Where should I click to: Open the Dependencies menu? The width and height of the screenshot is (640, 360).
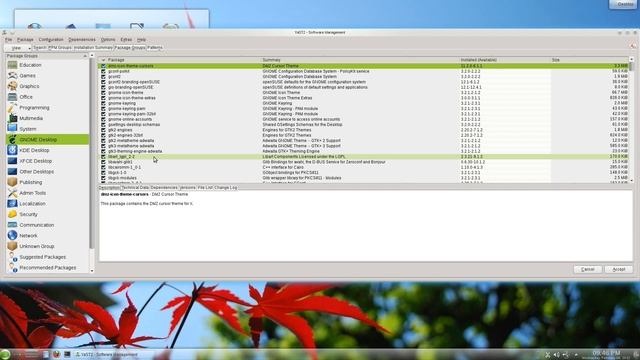pos(82,40)
